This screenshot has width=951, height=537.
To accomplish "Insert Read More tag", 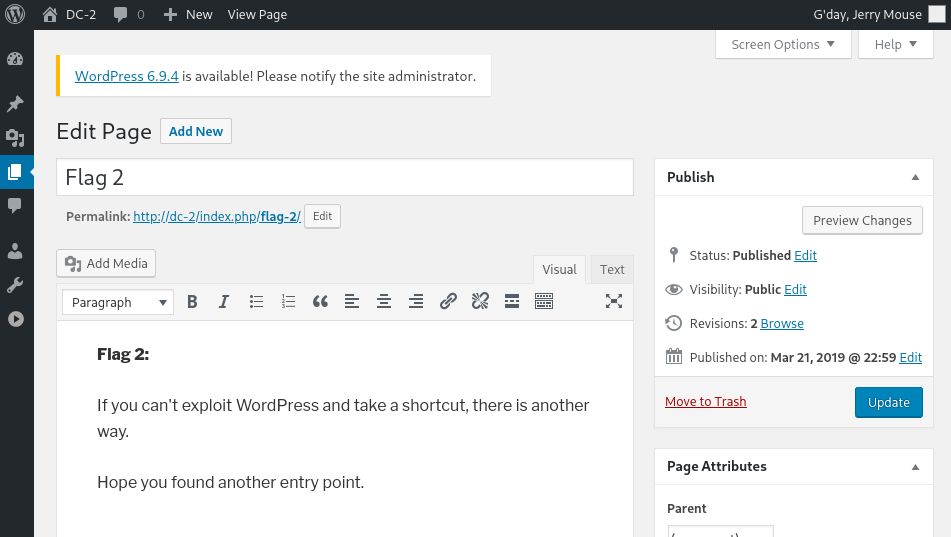I will point(512,301).
